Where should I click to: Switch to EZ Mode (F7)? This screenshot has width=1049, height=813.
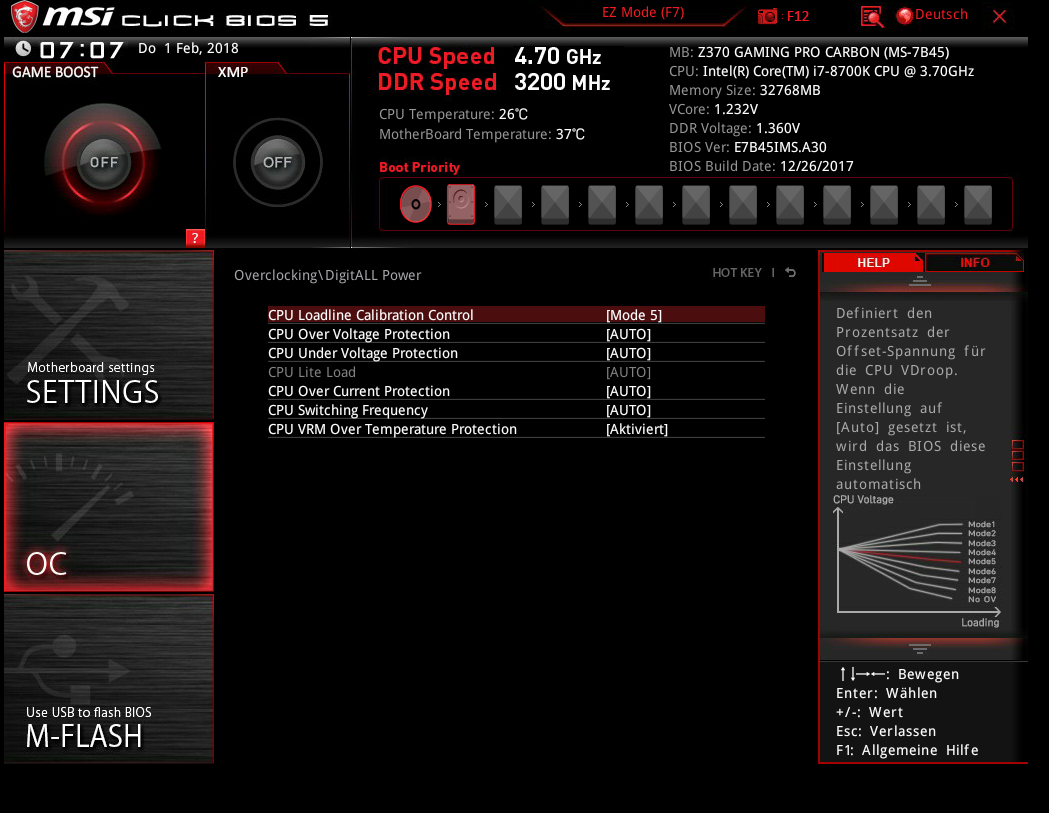click(x=643, y=13)
